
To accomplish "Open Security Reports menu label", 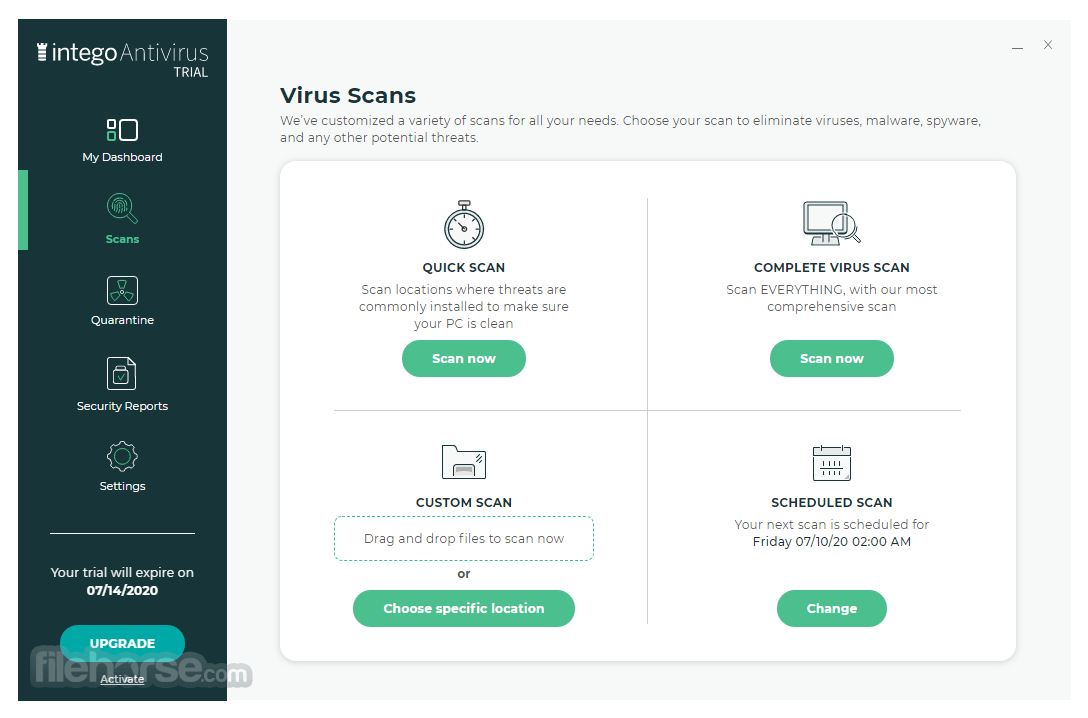I will (x=122, y=407).
